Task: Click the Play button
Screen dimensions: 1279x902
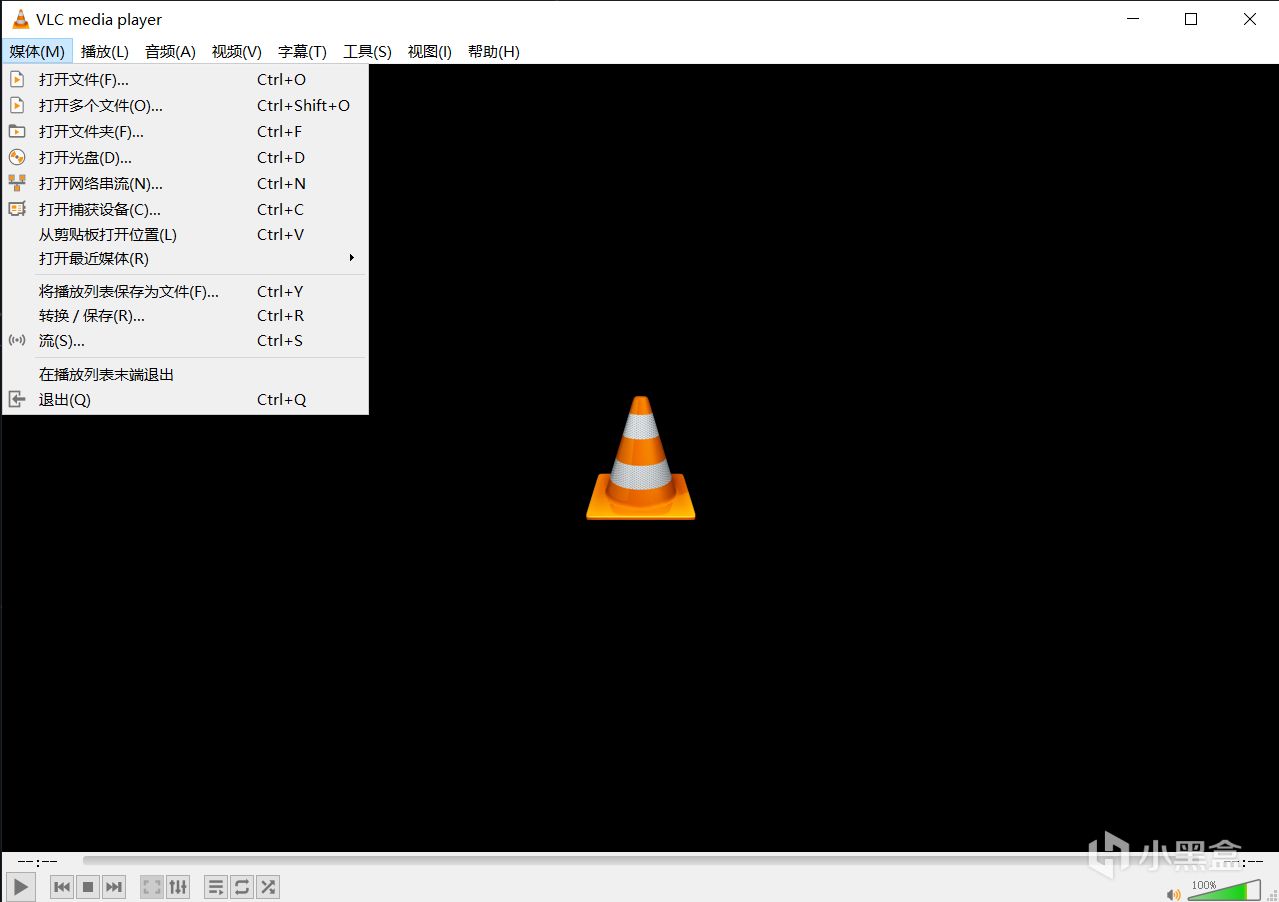Action: tap(21, 886)
